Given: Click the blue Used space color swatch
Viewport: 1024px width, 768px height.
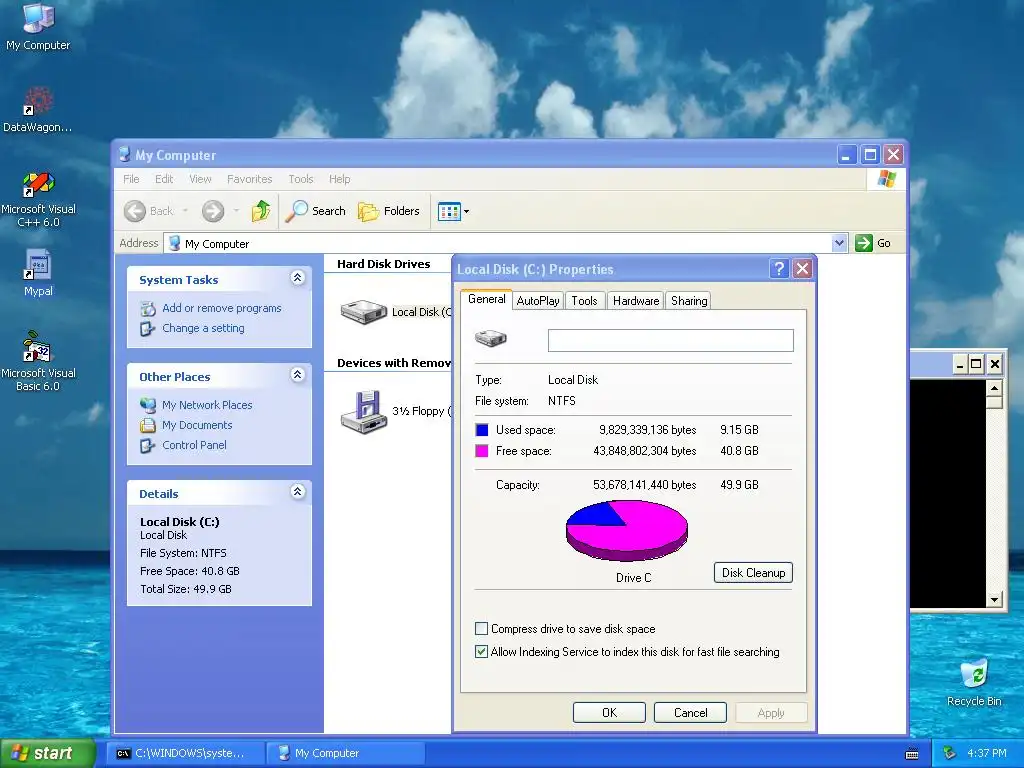Looking at the screenshot, I should tap(482, 430).
